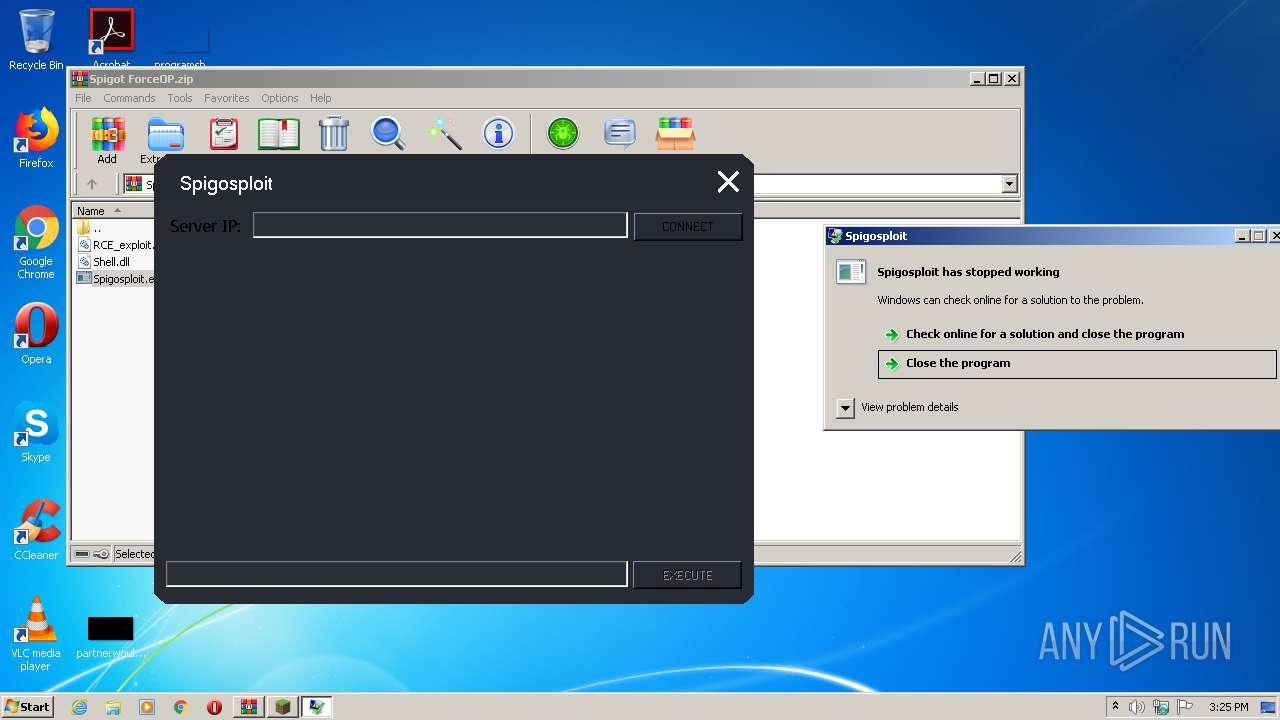The width and height of the screenshot is (1280, 720).
Task: Click the SFX box icon in WinRAR
Action: point(675,134)
